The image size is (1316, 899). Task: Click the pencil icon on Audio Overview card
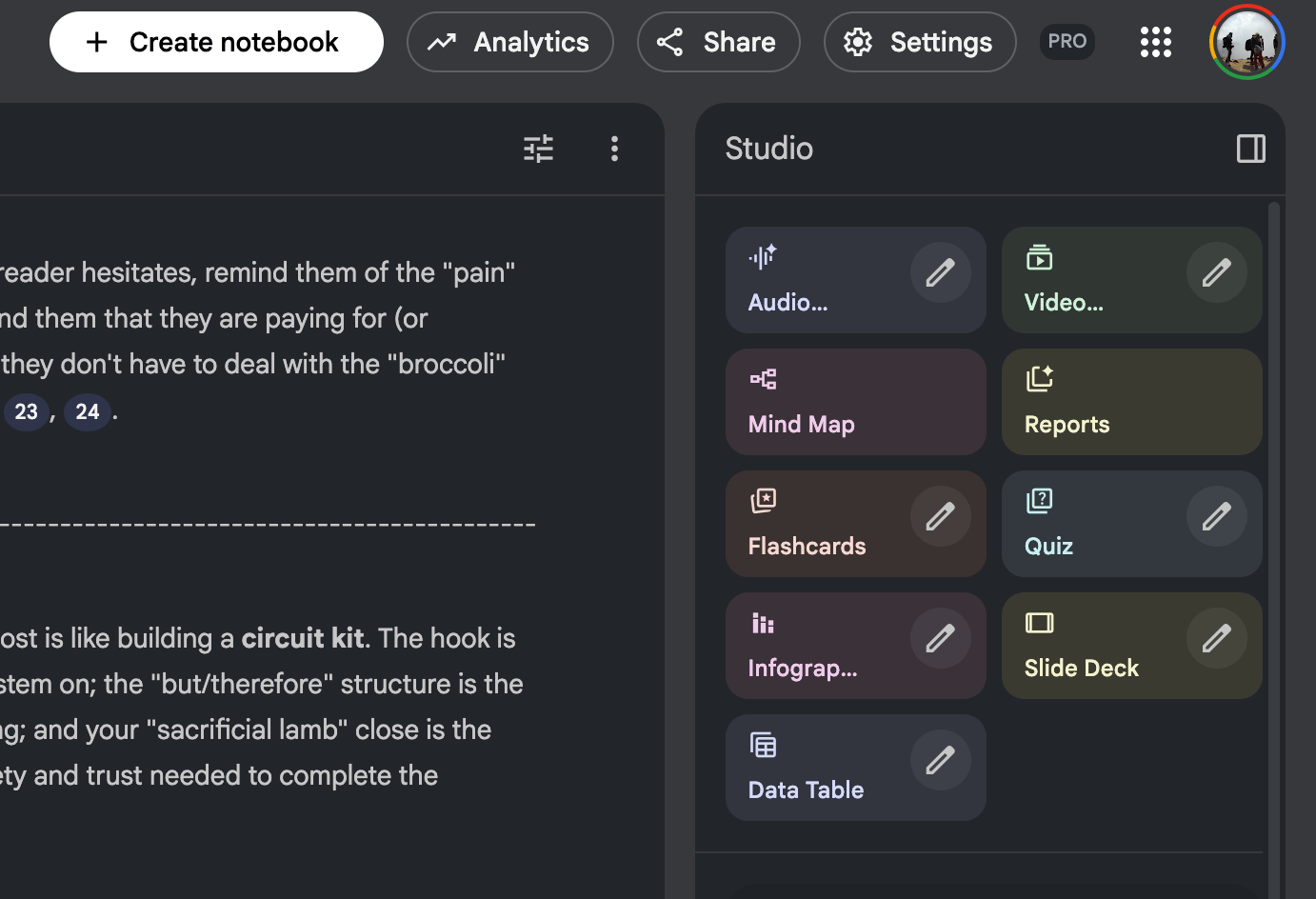coord(940,273)
